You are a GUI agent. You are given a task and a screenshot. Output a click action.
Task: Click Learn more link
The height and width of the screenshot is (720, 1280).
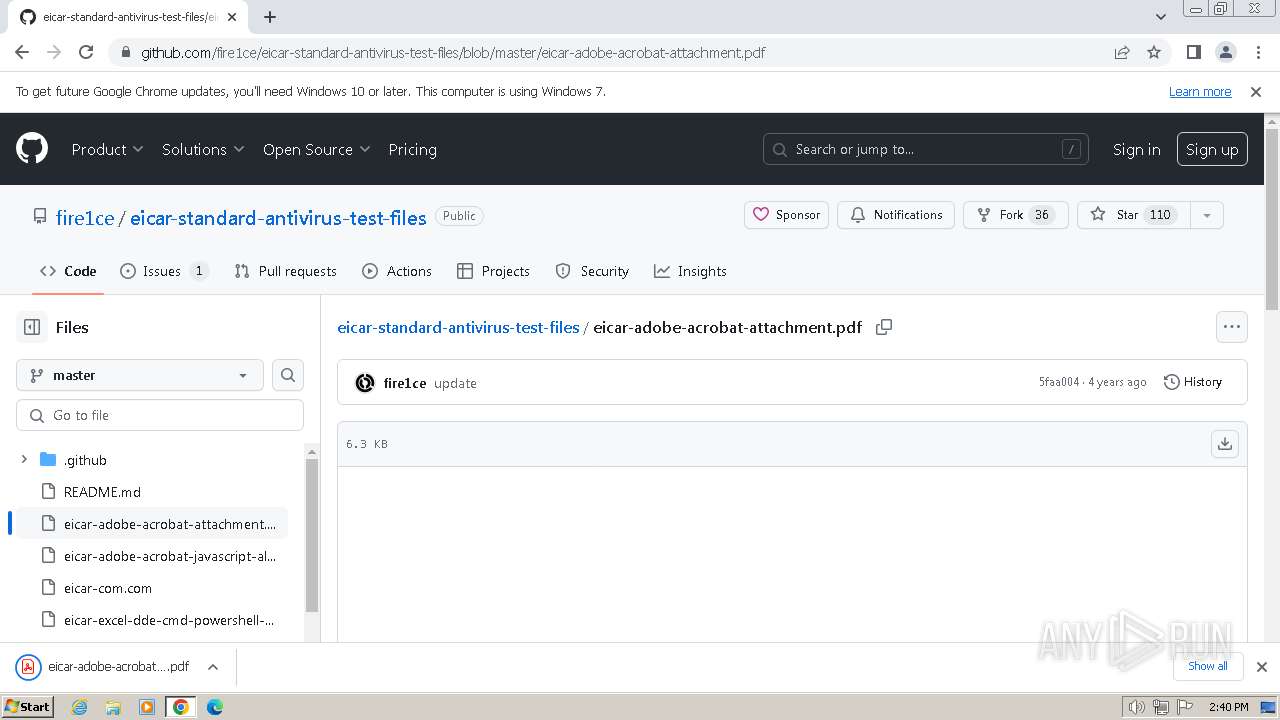click(1200, 92)
